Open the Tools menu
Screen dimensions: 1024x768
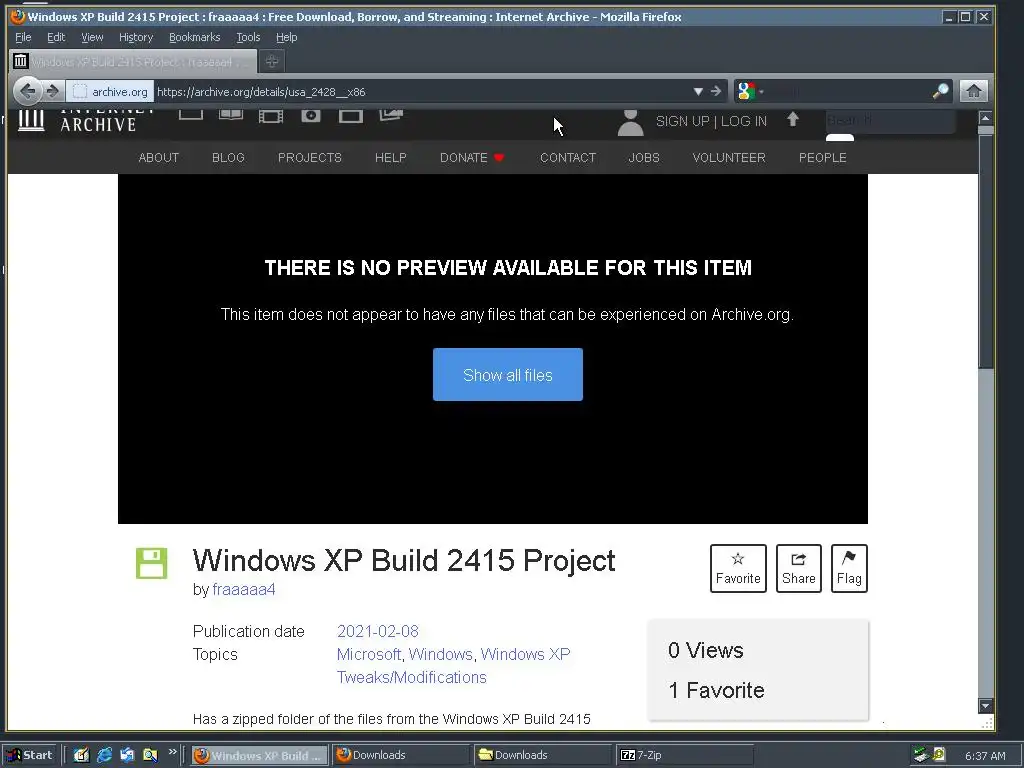point(248,37)
